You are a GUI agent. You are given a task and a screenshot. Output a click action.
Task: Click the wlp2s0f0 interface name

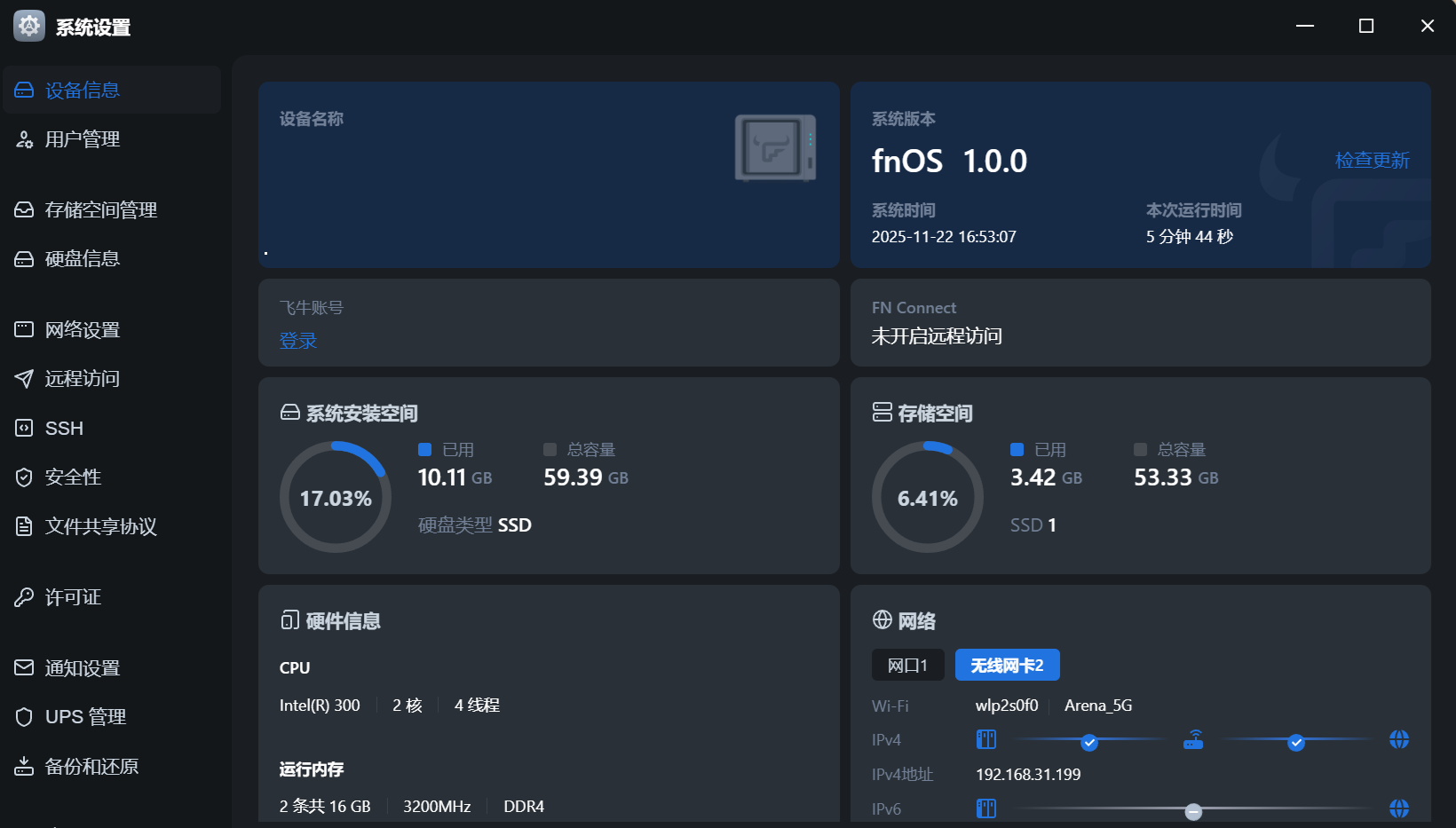[x=1007, y=706]
